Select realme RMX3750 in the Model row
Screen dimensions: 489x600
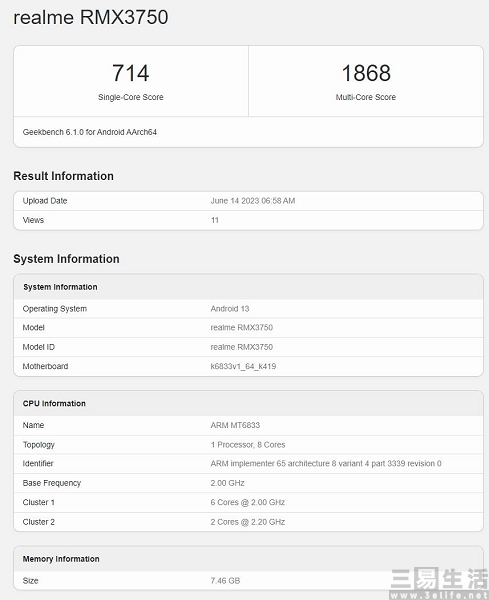coord(241,328)
